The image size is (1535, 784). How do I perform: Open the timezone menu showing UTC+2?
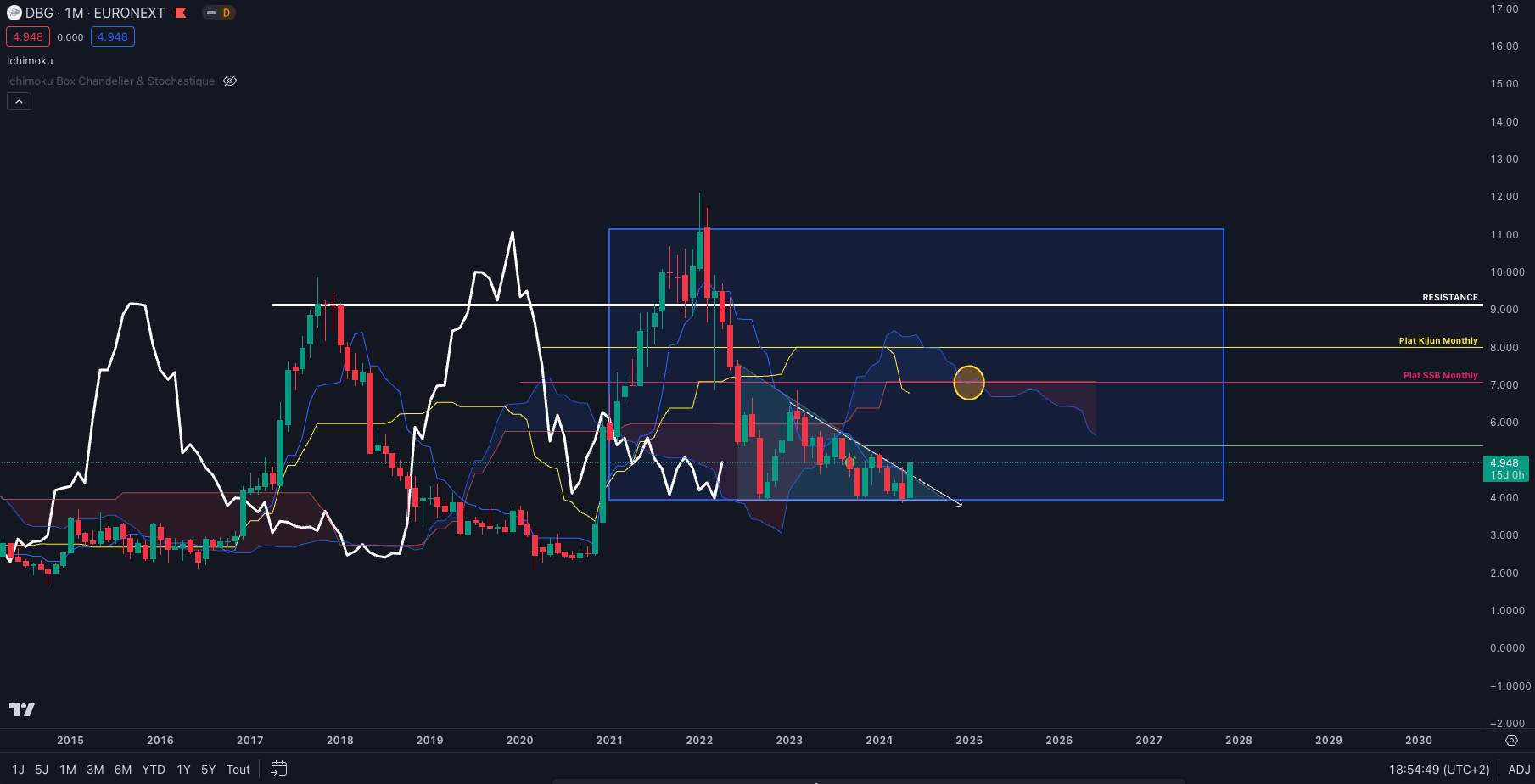pyautogui.click(x=1439, y=770)
